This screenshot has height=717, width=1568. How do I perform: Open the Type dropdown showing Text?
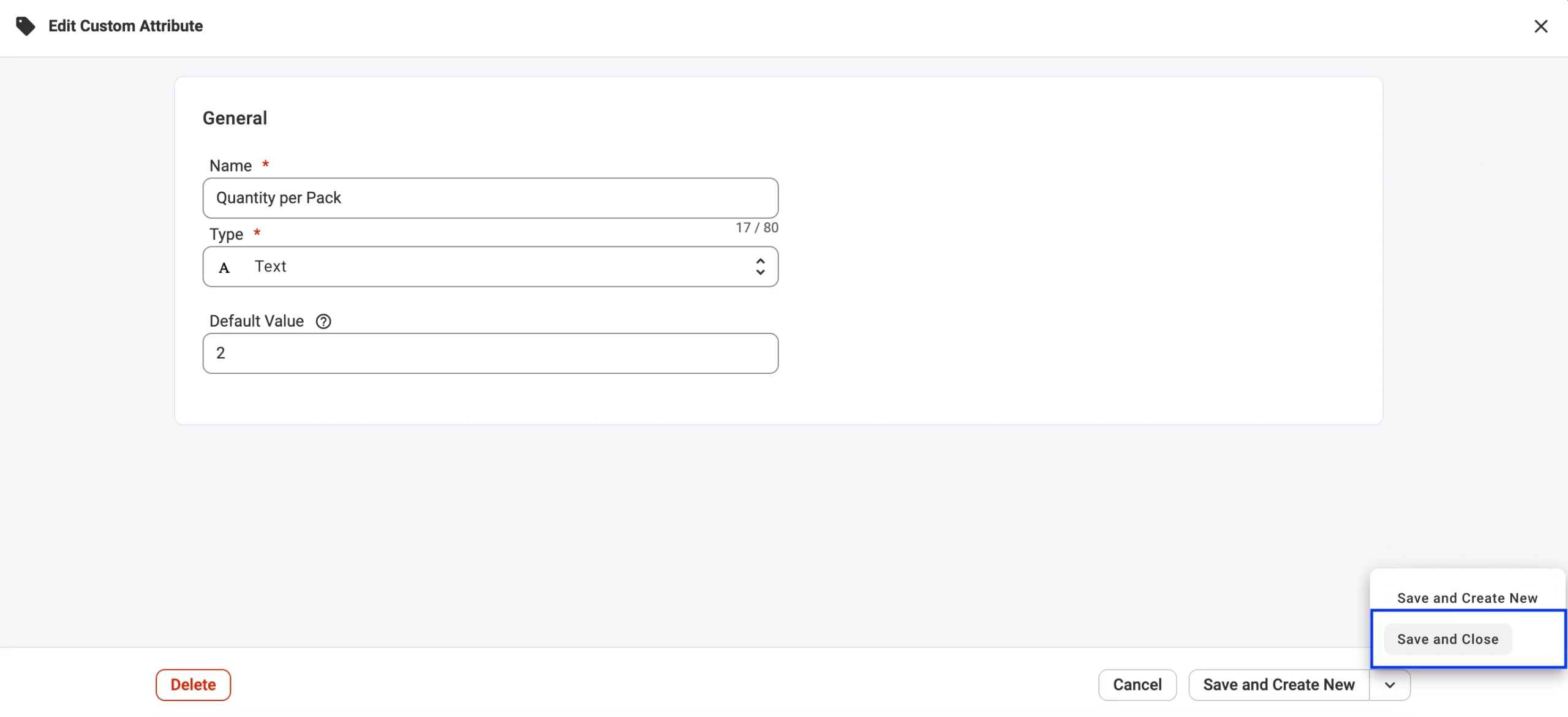pyautogui.click(x=490, y=267)
